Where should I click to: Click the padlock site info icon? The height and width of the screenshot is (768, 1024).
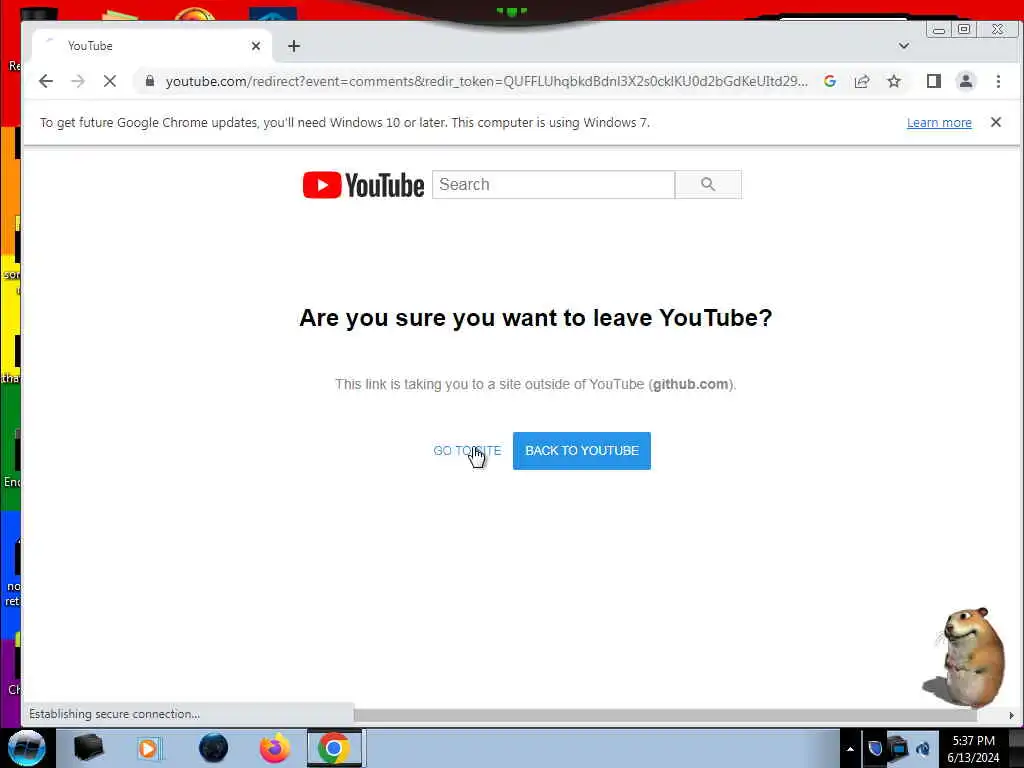coord(150,81)
